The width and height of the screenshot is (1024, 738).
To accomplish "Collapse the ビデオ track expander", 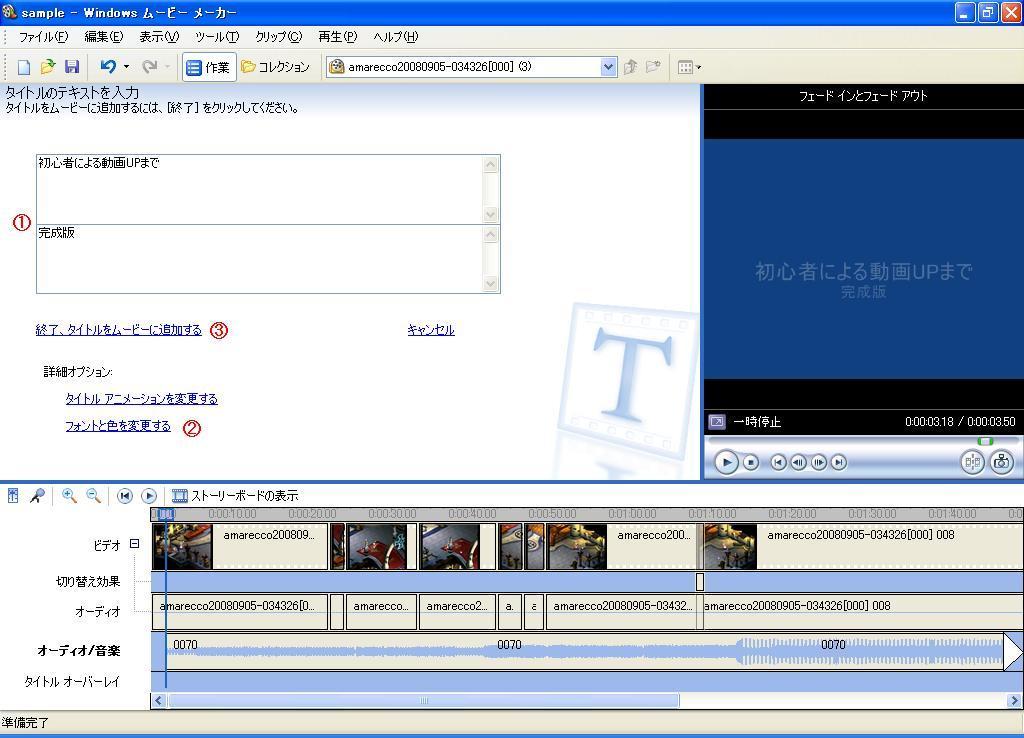I will point(135,543).
